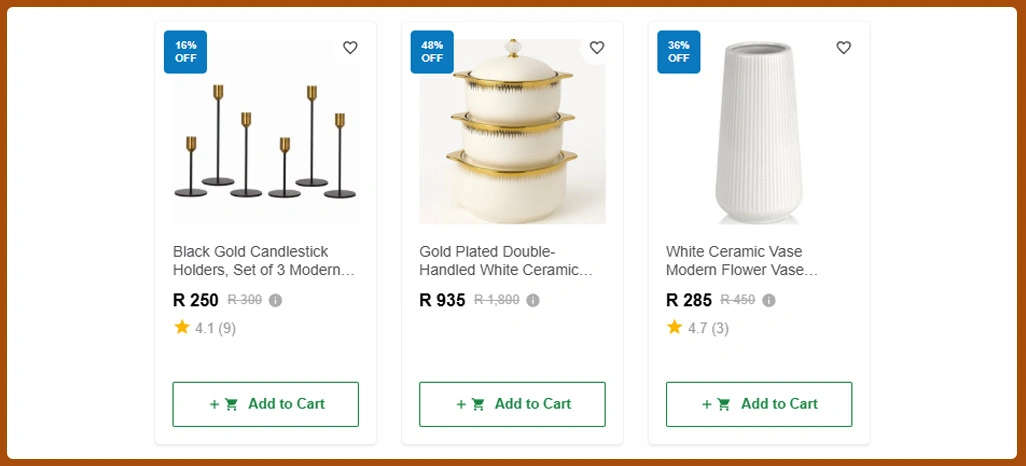
Task: View the candlestick holders product image
Action: (265, 140)
